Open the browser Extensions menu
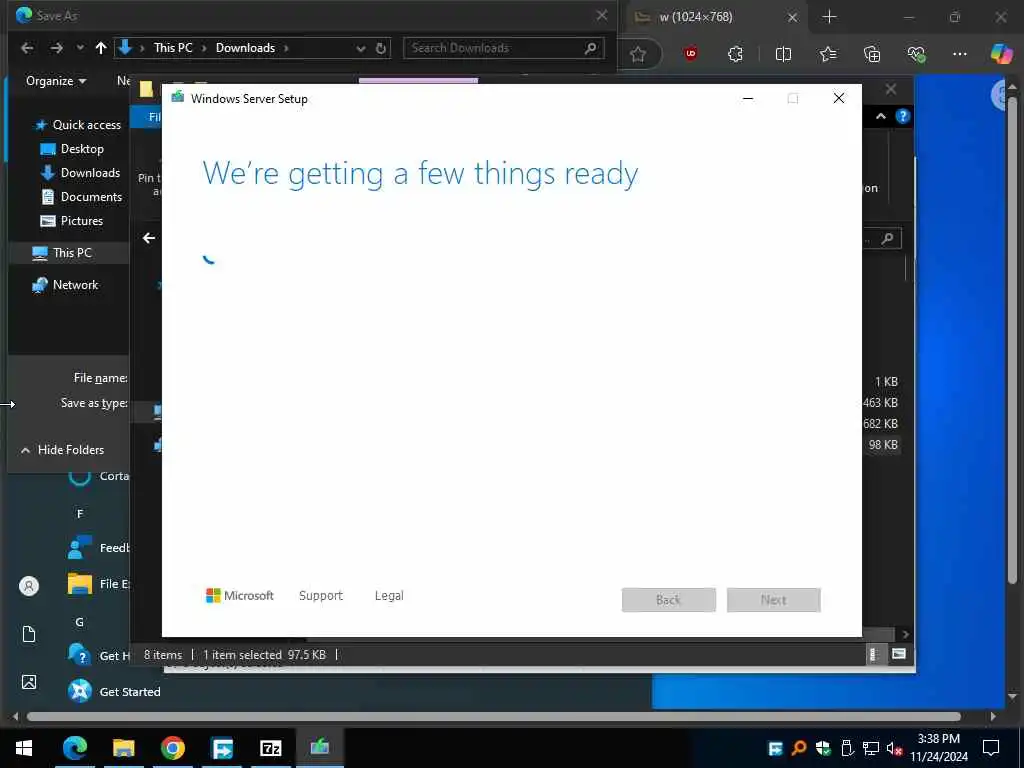Screen dimensions: 1024x768 click(735, 54)
